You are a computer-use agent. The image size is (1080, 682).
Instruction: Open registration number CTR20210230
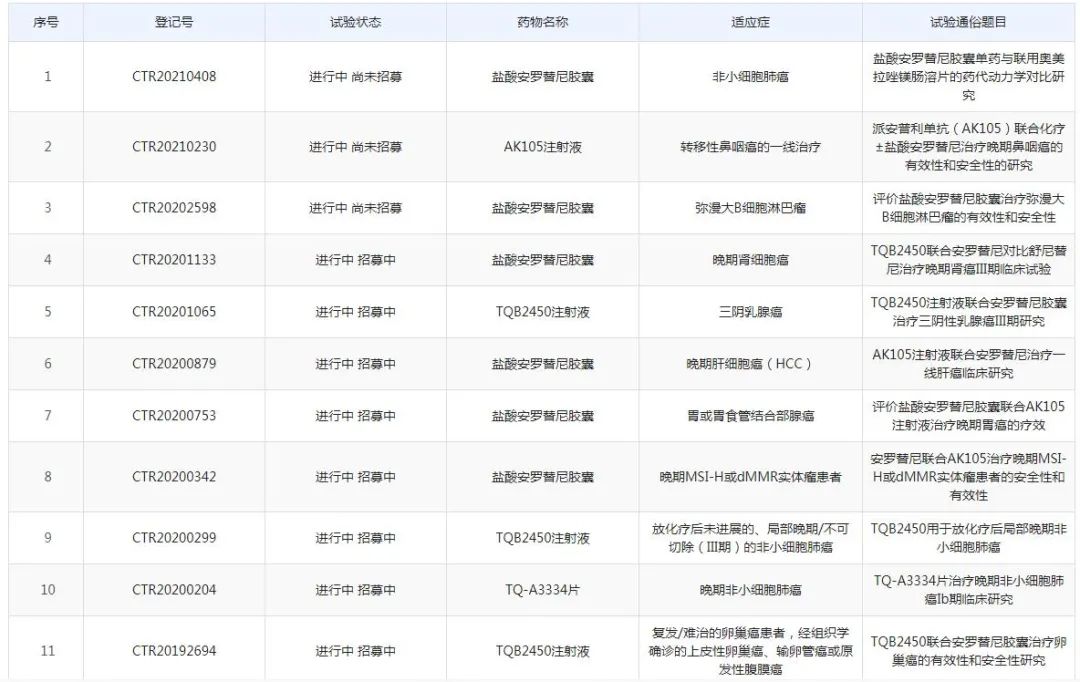(x=174, y=147)
